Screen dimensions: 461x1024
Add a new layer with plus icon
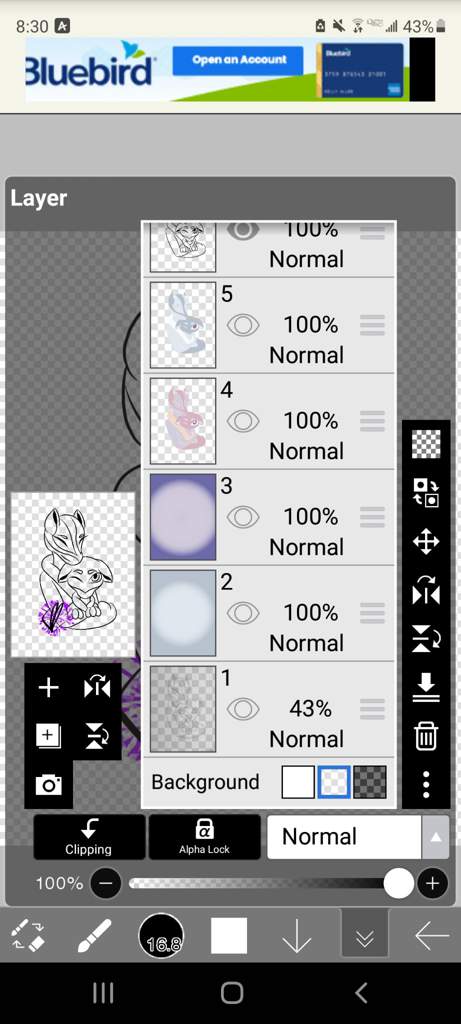pyautogui.click(x=48, y=687)
